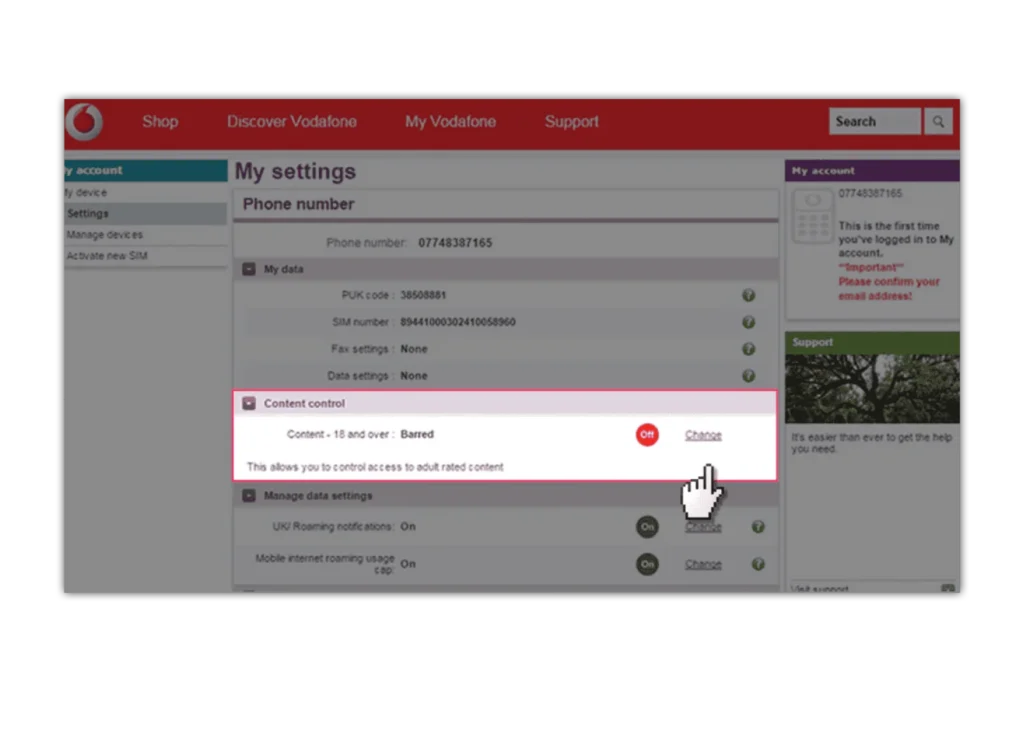Open the Support menu
The width and height of the screenshot is (1024, 732).
(571, 121)
